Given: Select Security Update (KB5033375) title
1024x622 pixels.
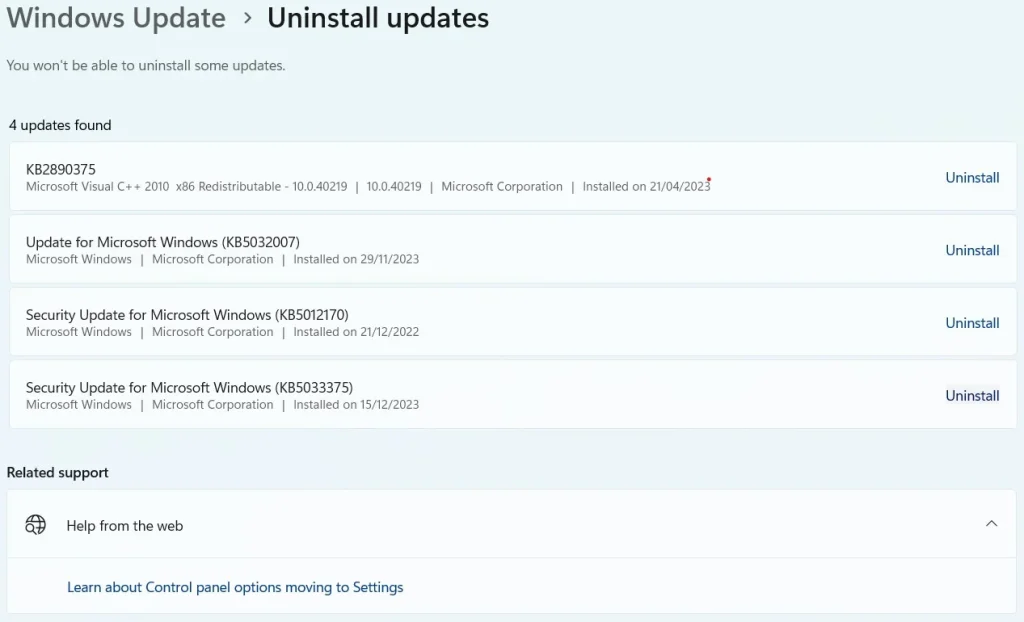Looking at the screenshot, I should (x=189, y=387).
